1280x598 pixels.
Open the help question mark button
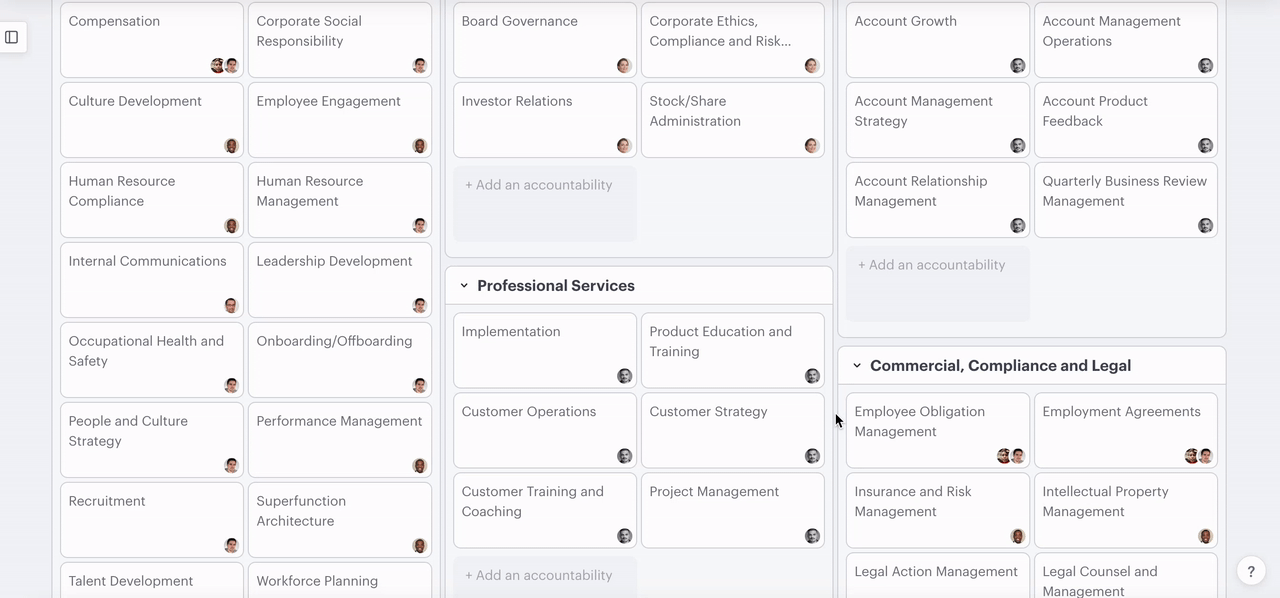point(1251,570)
